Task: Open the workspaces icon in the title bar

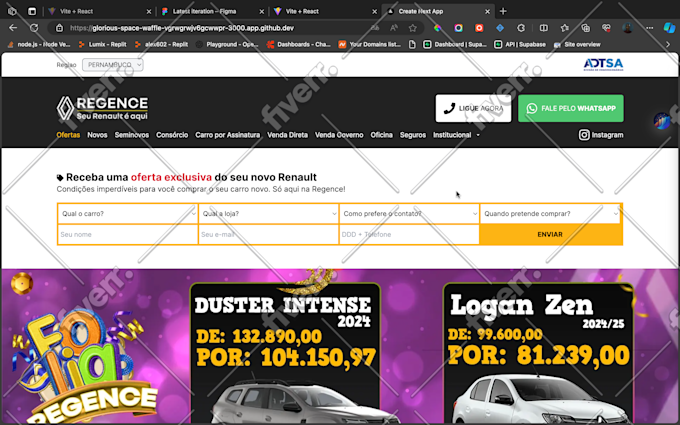Action: pyautogui.click(x=12, y=11)
